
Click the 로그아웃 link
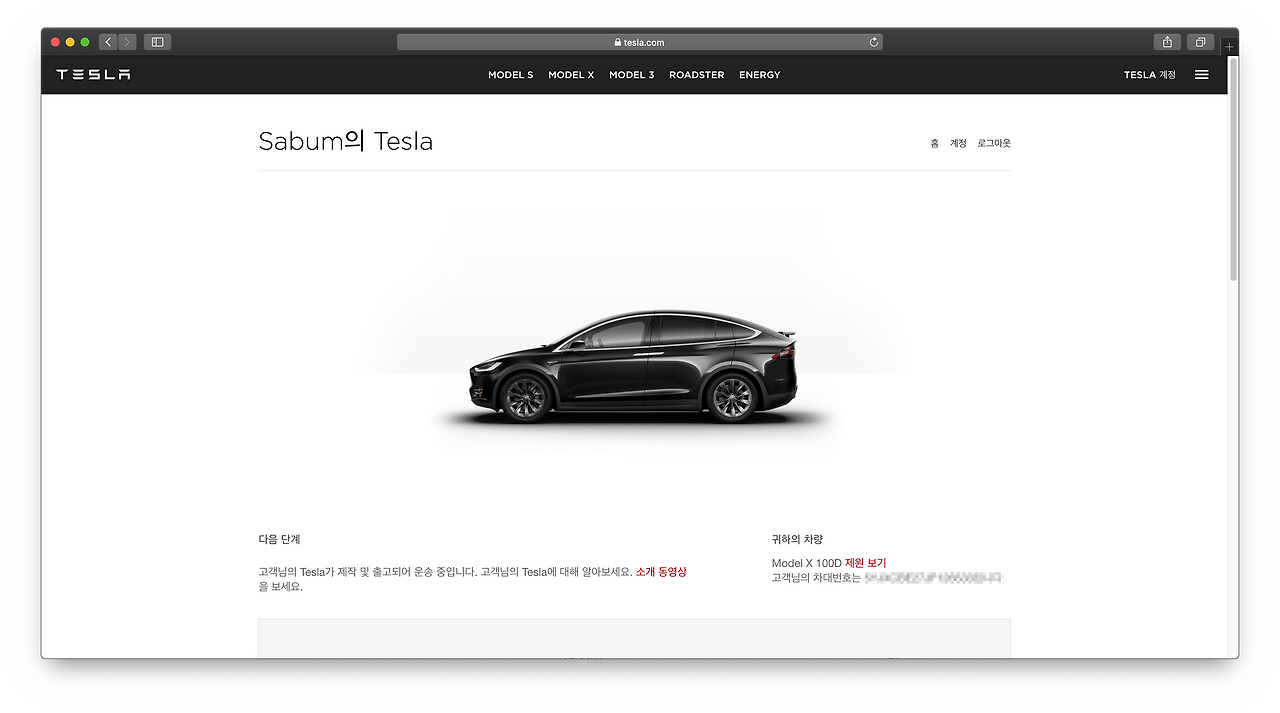[994, 144]
